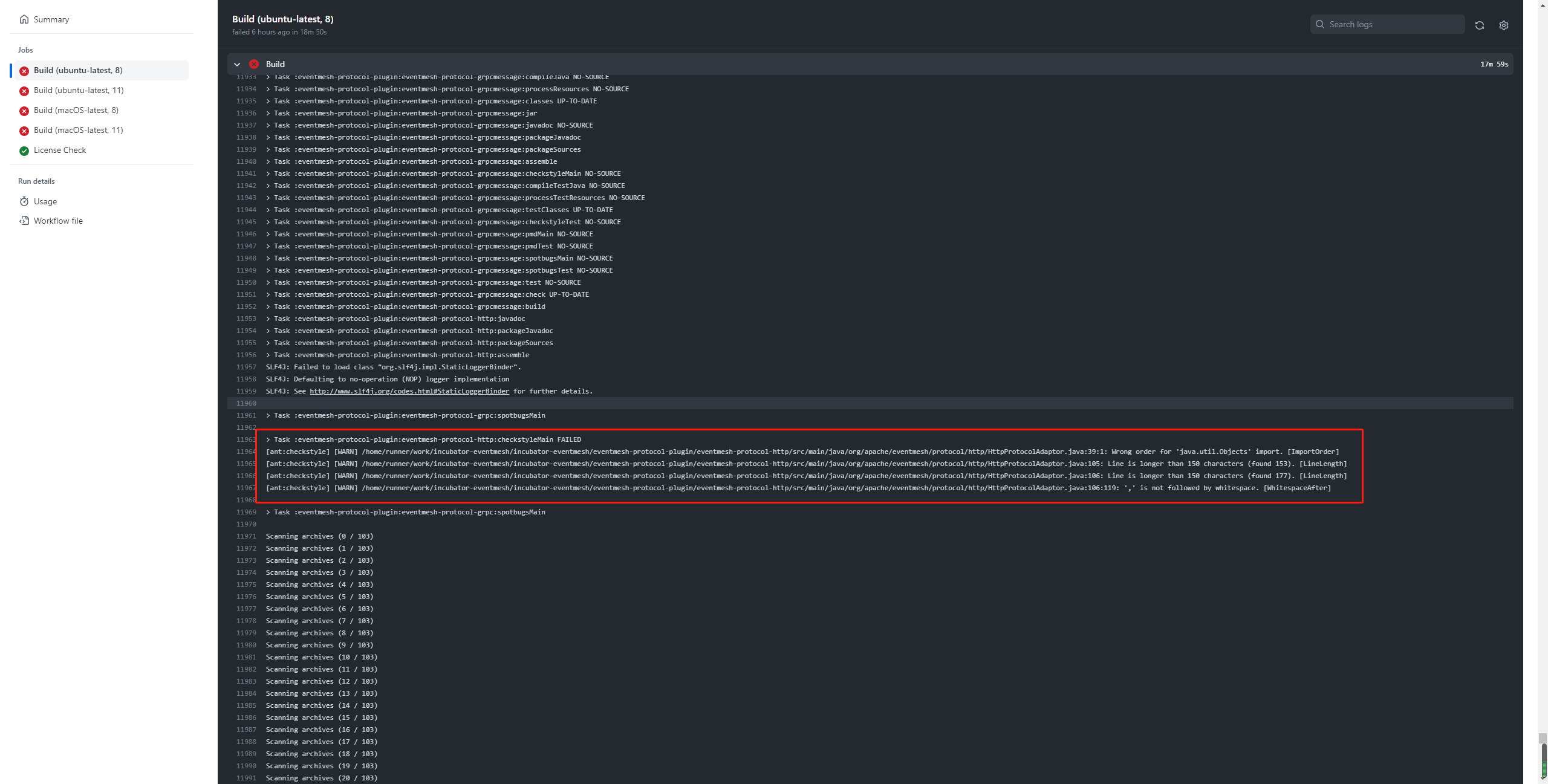Select the Build (macOS-latest, 8) job
1548x784 pixels.
point(76,110)
